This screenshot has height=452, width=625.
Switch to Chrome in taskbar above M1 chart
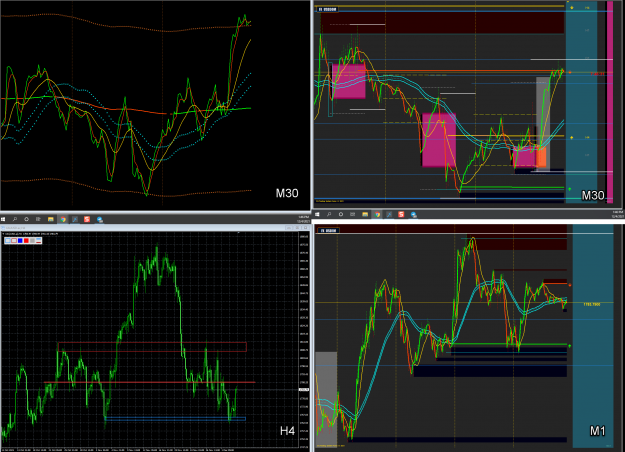377,214
